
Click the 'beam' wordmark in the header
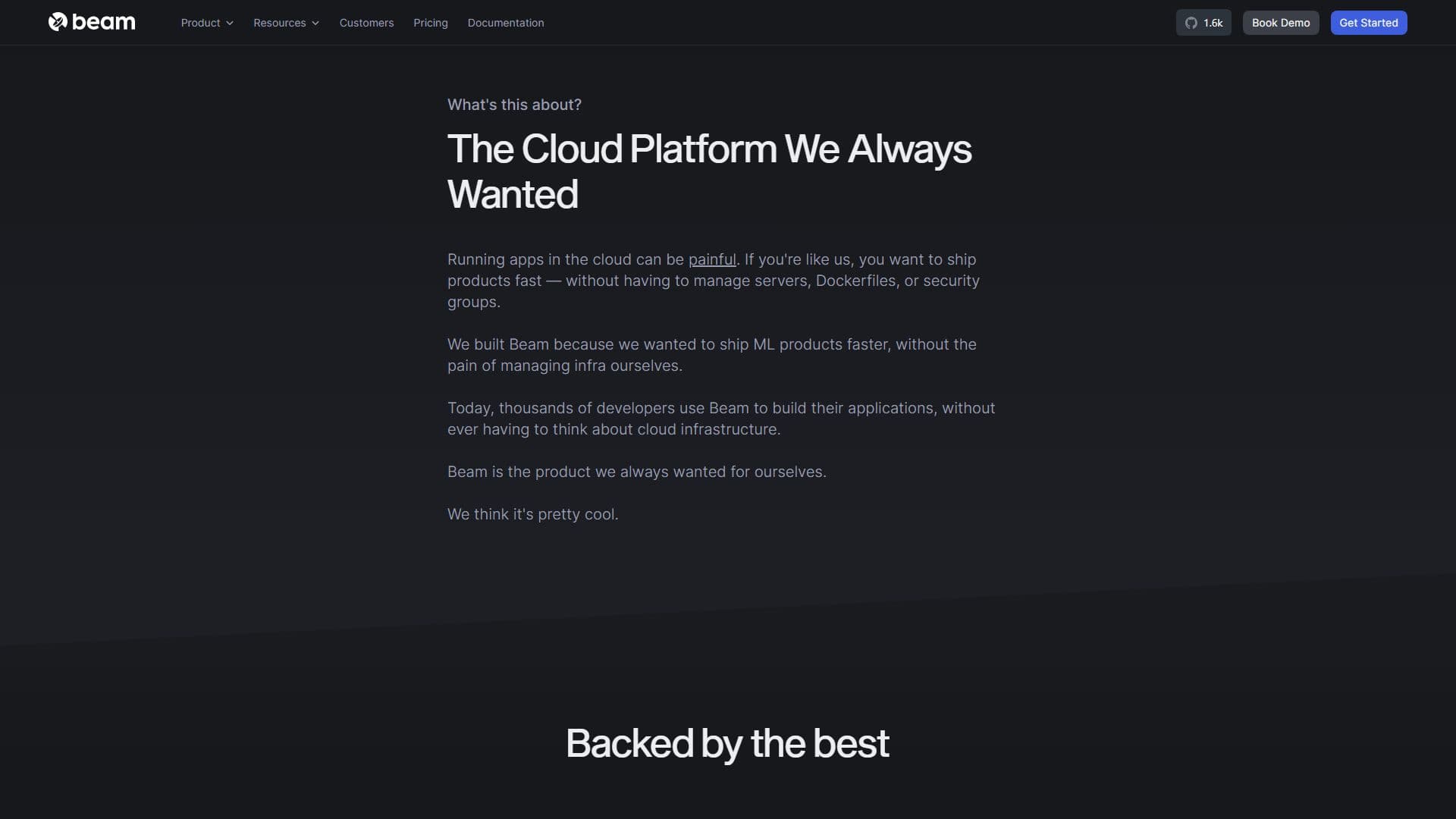coord(103,22)
